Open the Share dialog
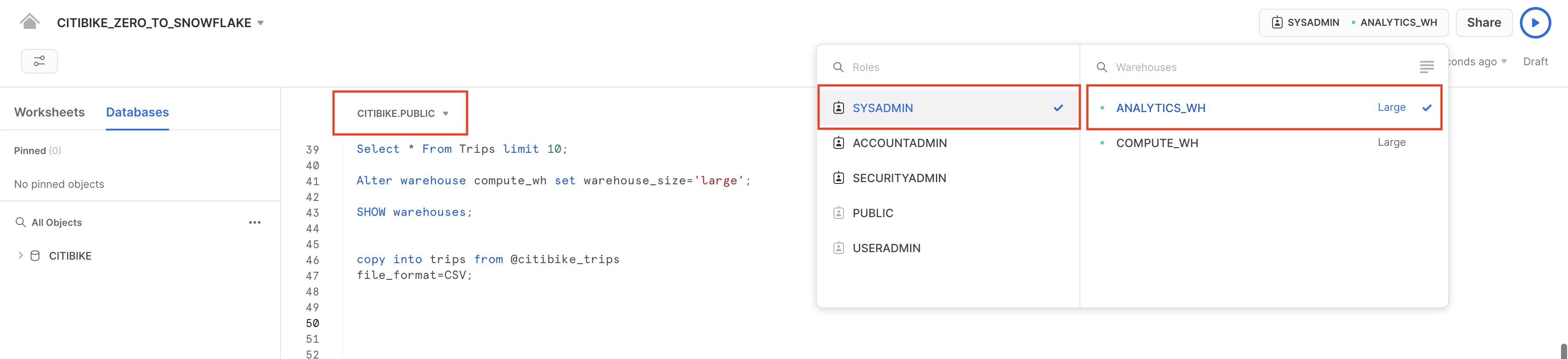The width and height of the screenshot is (1568, 359). coord(1484,22)
